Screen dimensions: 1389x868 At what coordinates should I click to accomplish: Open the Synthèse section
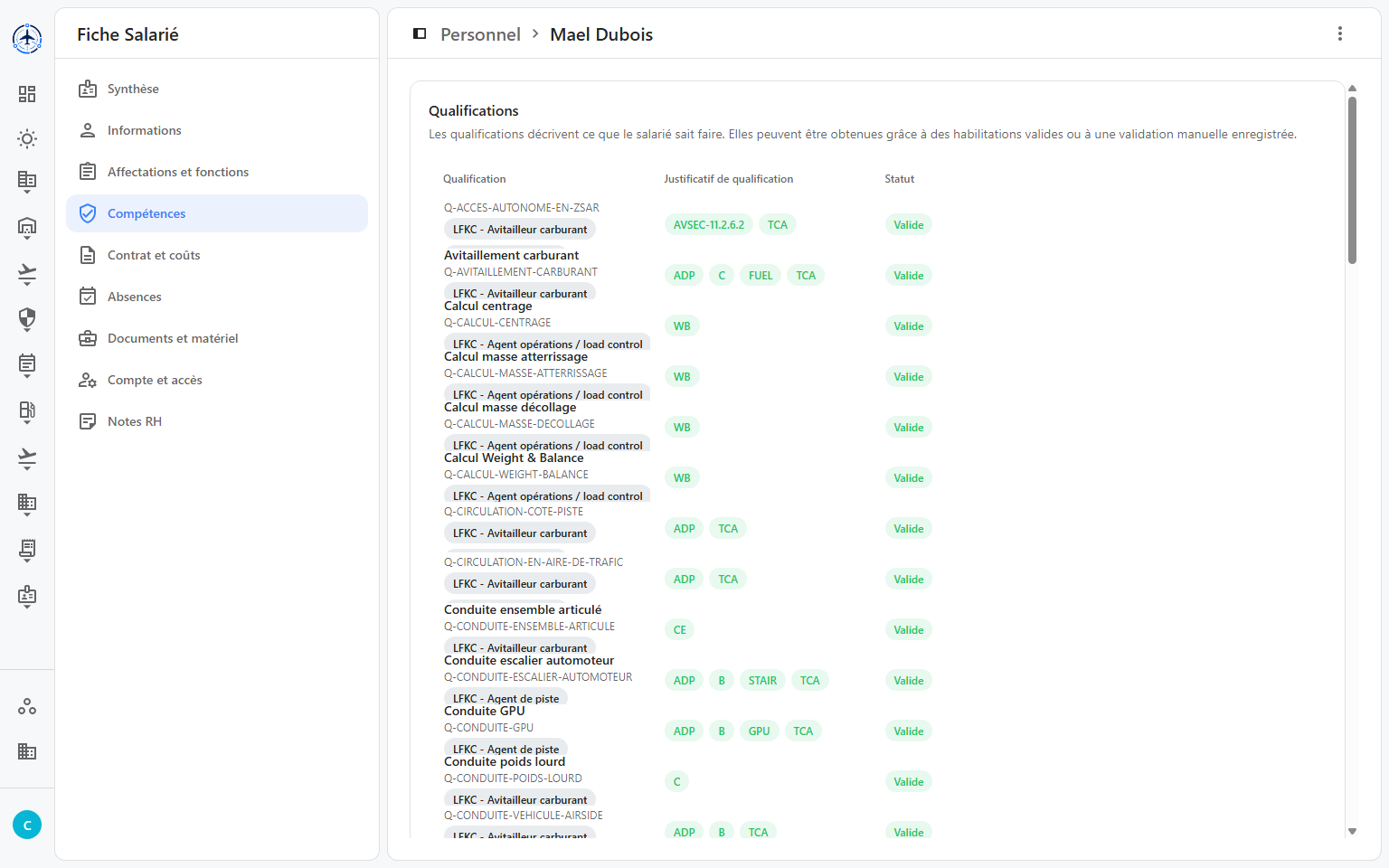(x=217, y=89)
